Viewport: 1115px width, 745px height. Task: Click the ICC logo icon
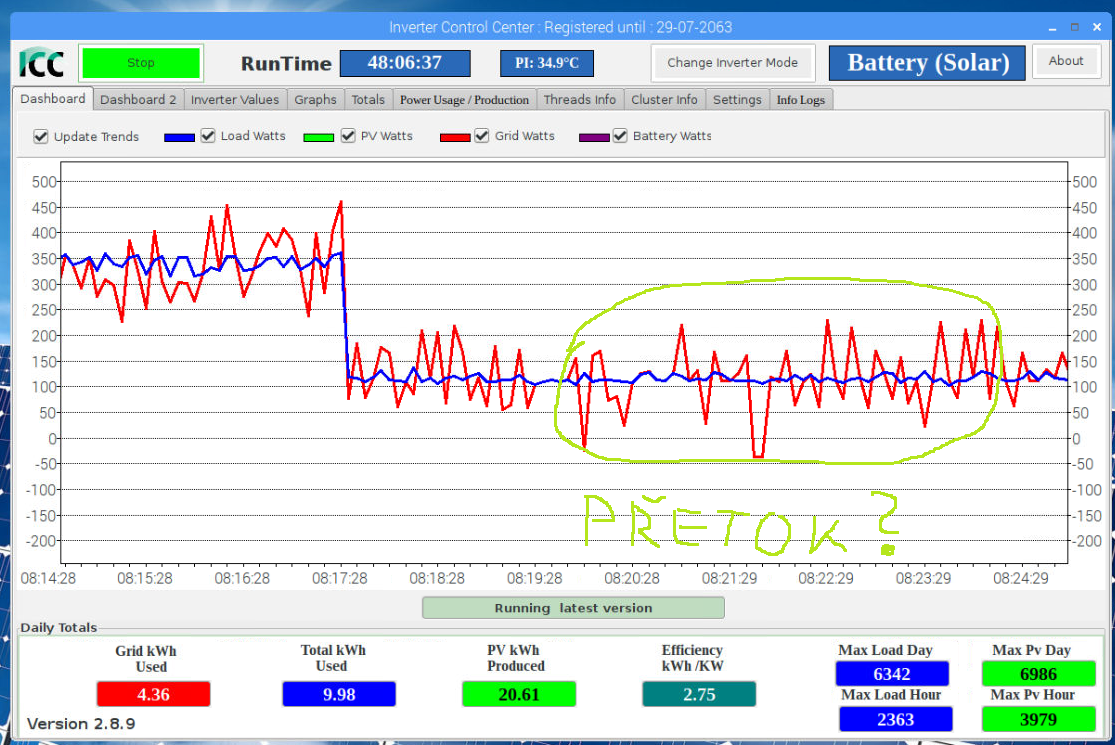tap(42, 63)
